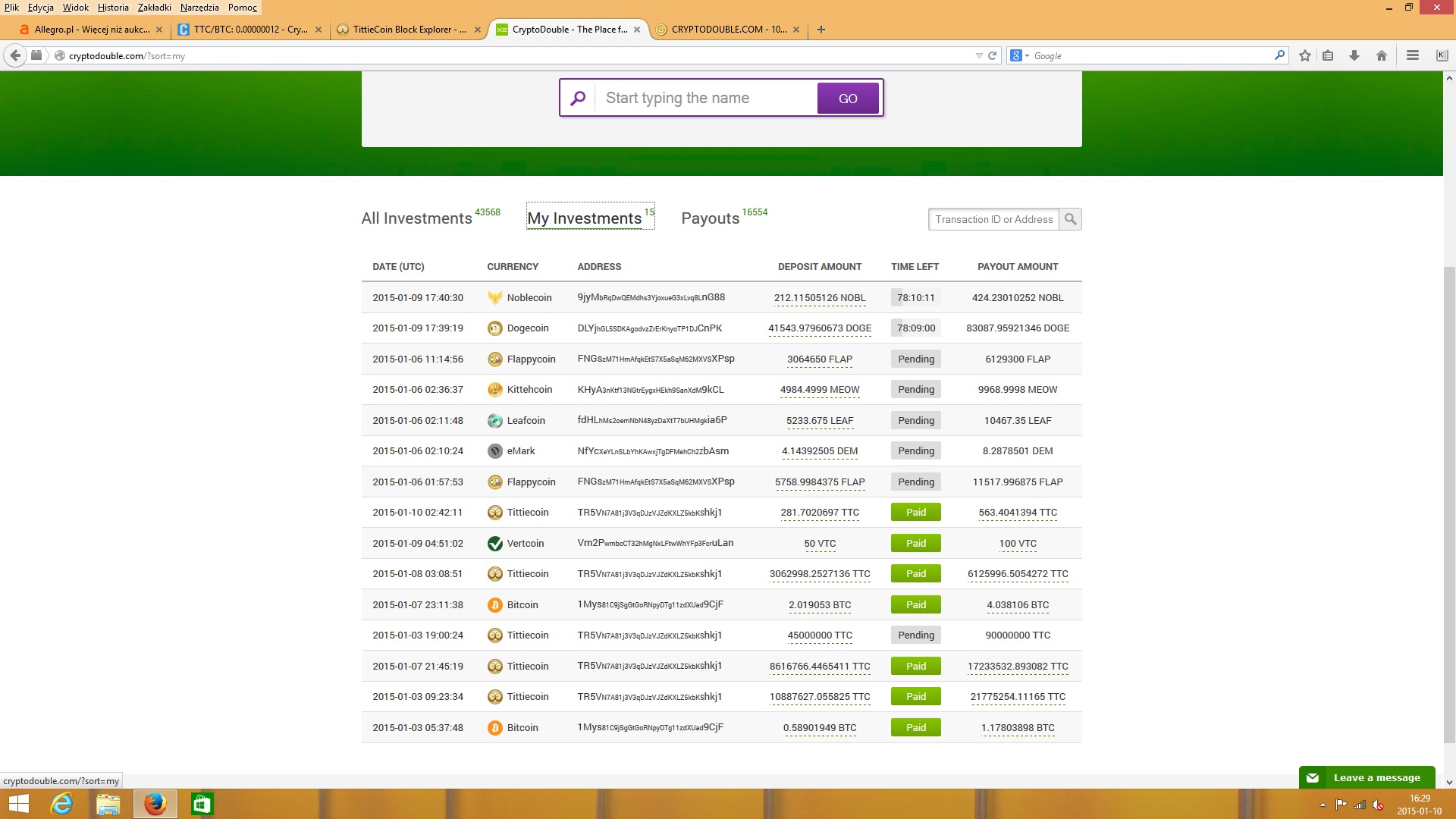1456x819 pixels.
Task: Click the Paid status for Vertcoin row
Action: [915, 544]
